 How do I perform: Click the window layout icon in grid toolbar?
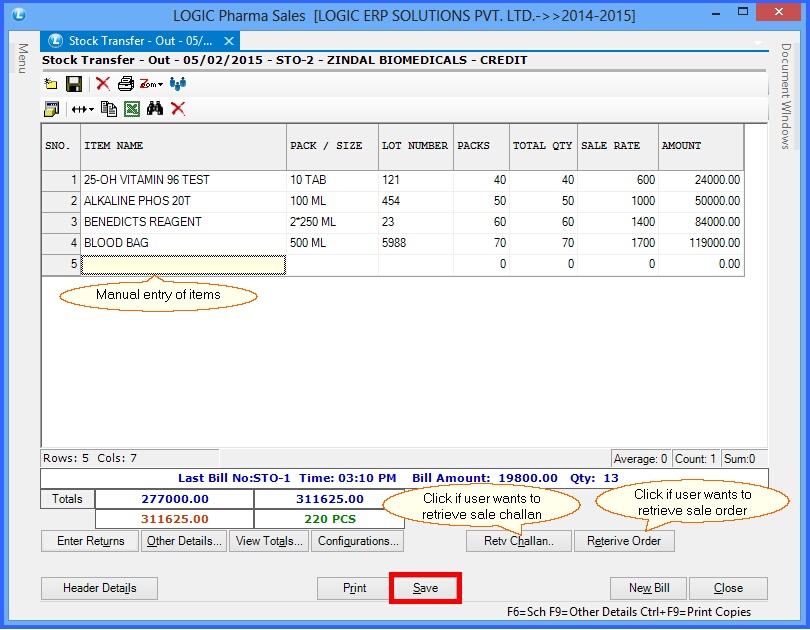51,109
